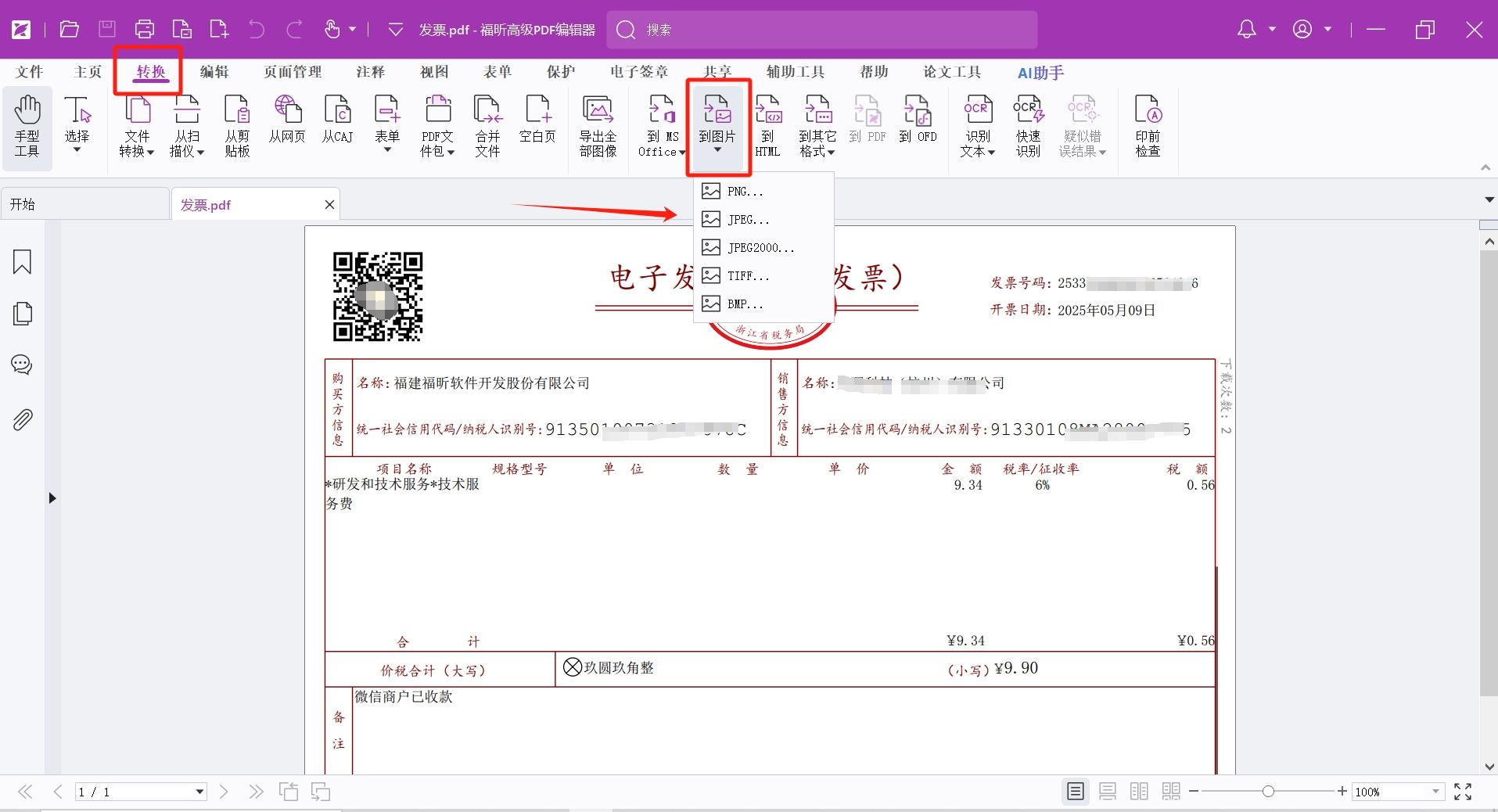Viewport: 1498px width, 812px height.
Task: Switch to the Start (开始) document tab
Action: (84, 204)
